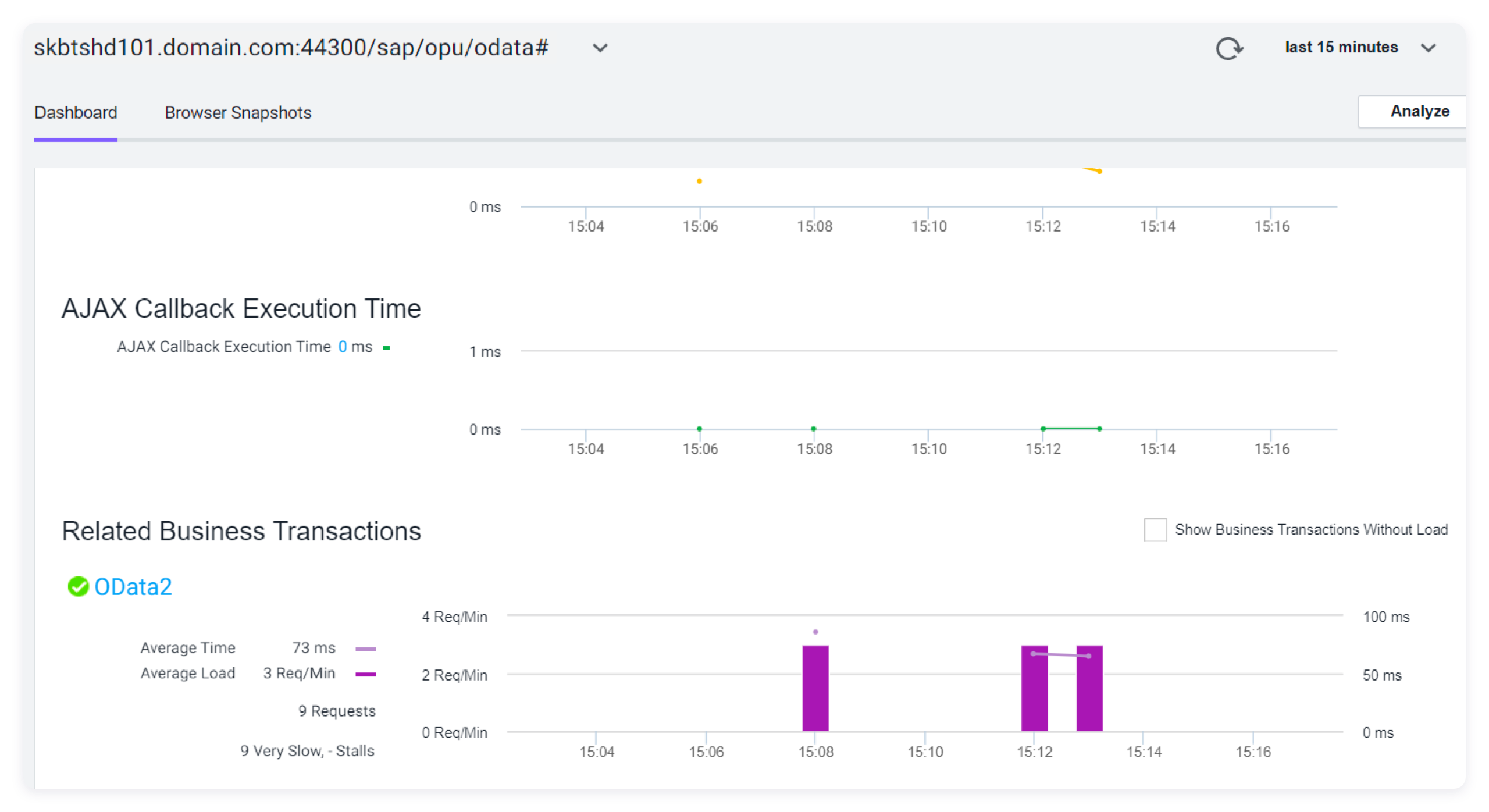Click the Average Time label
This screenshot has width=1489, height=812.
coord(187,647)
